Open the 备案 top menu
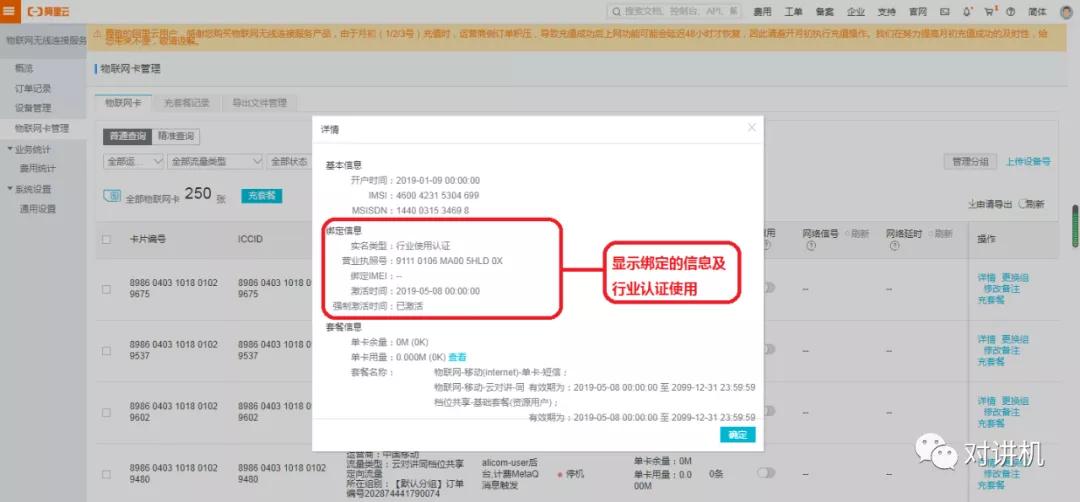 click(824, 12)
